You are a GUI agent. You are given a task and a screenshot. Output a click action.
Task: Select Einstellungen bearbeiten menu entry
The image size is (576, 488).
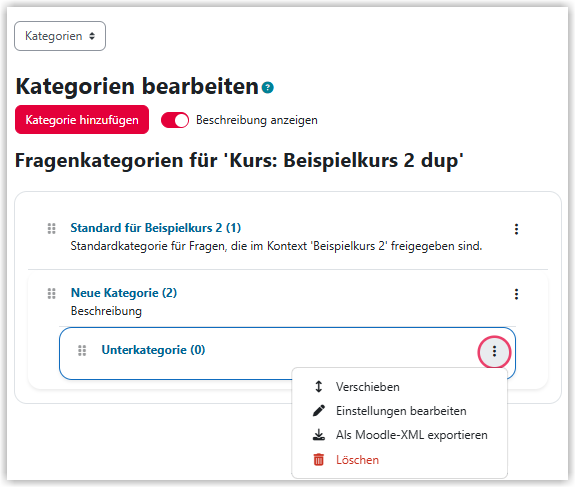tap(399, 411)
